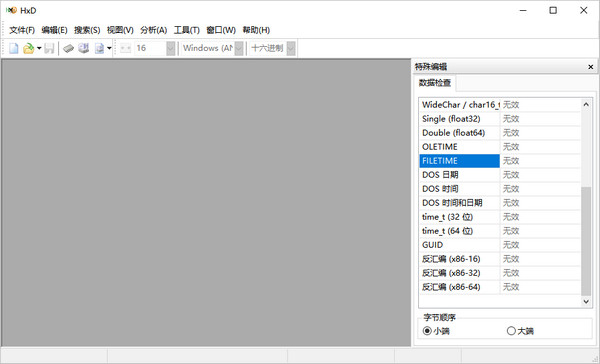The height and width of the screenshot is (364, 600).
Task: Click the data inspector scrollbar thumb
Action: [x=586, y=241]
